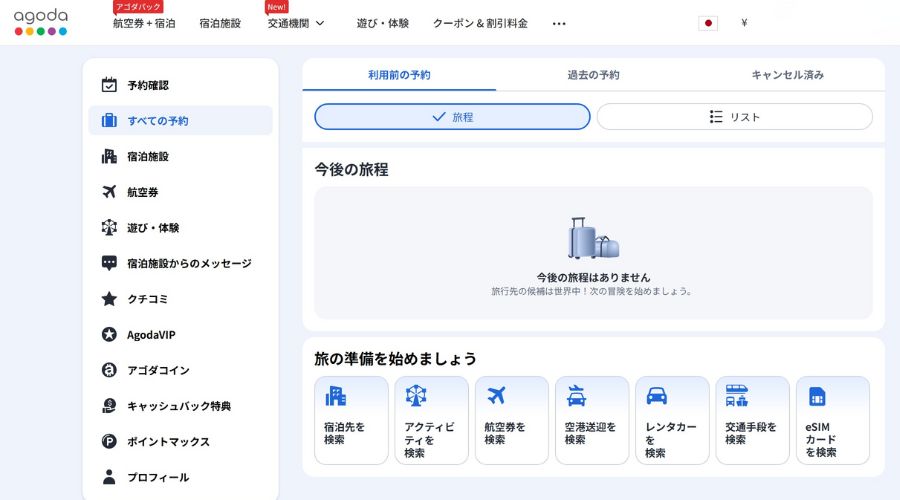Open the クチコミ sidebar link

click(180, 299)
